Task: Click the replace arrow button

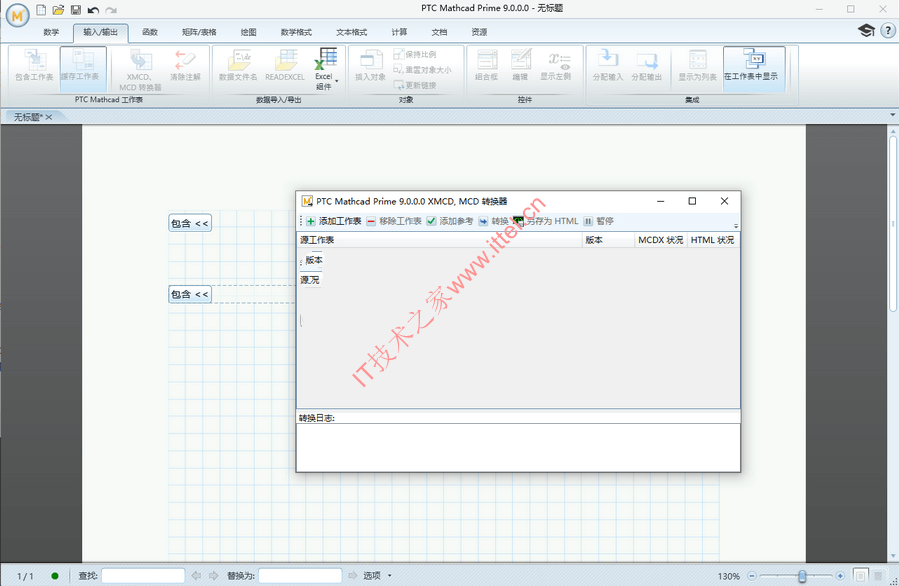Action: pos(353,576)
